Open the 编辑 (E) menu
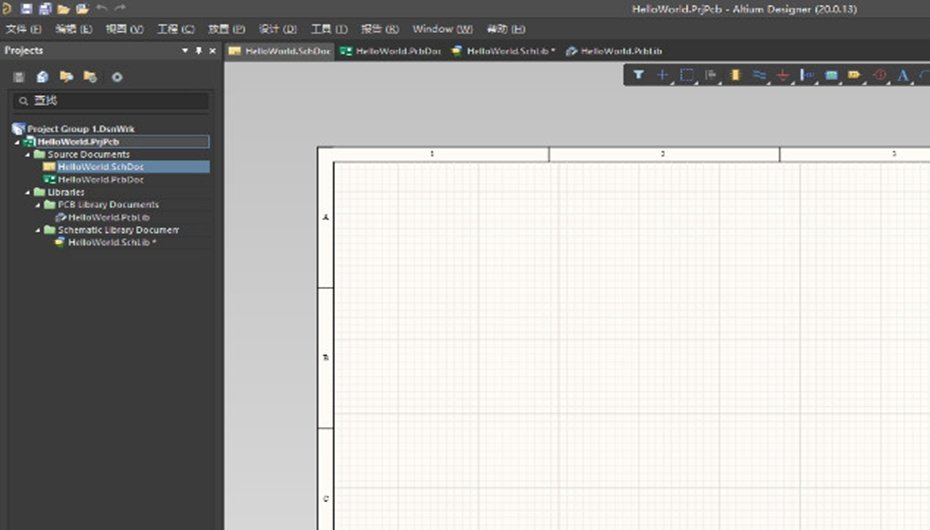Image resolution: width=930 pixels, height=530 pixels. coord(74,29)
